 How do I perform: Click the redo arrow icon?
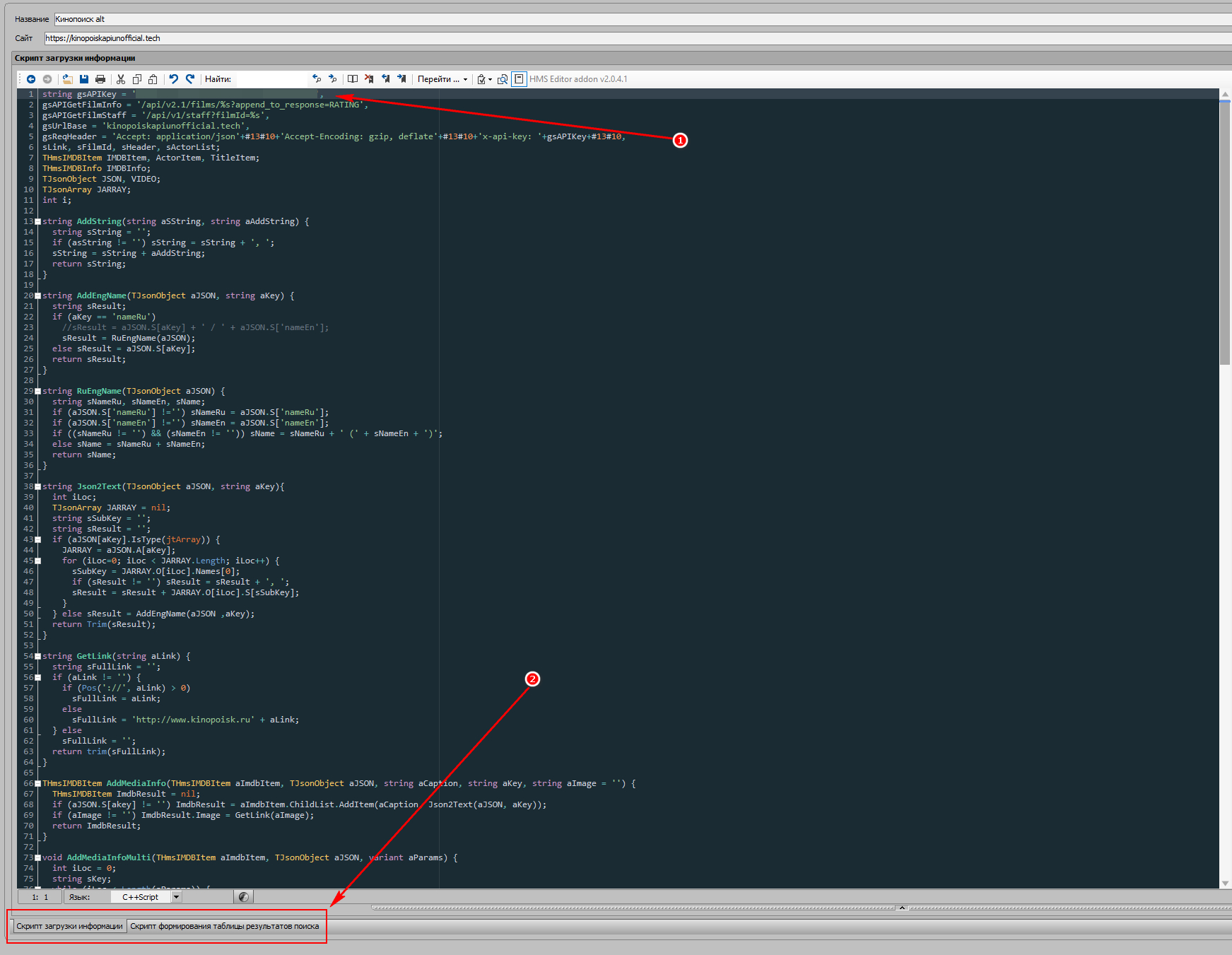point(190,79)
